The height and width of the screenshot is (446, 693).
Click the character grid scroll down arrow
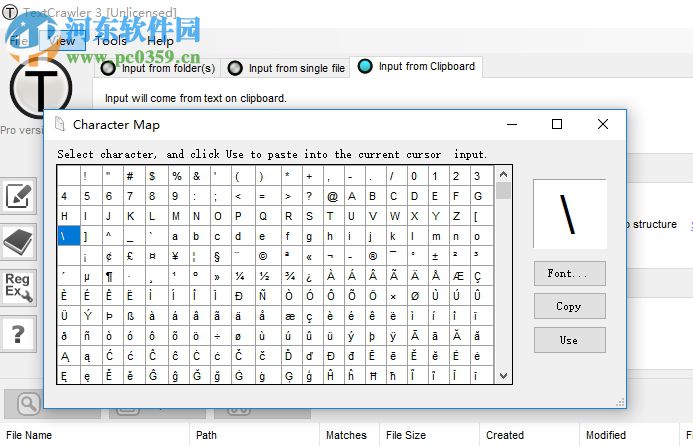503,376
